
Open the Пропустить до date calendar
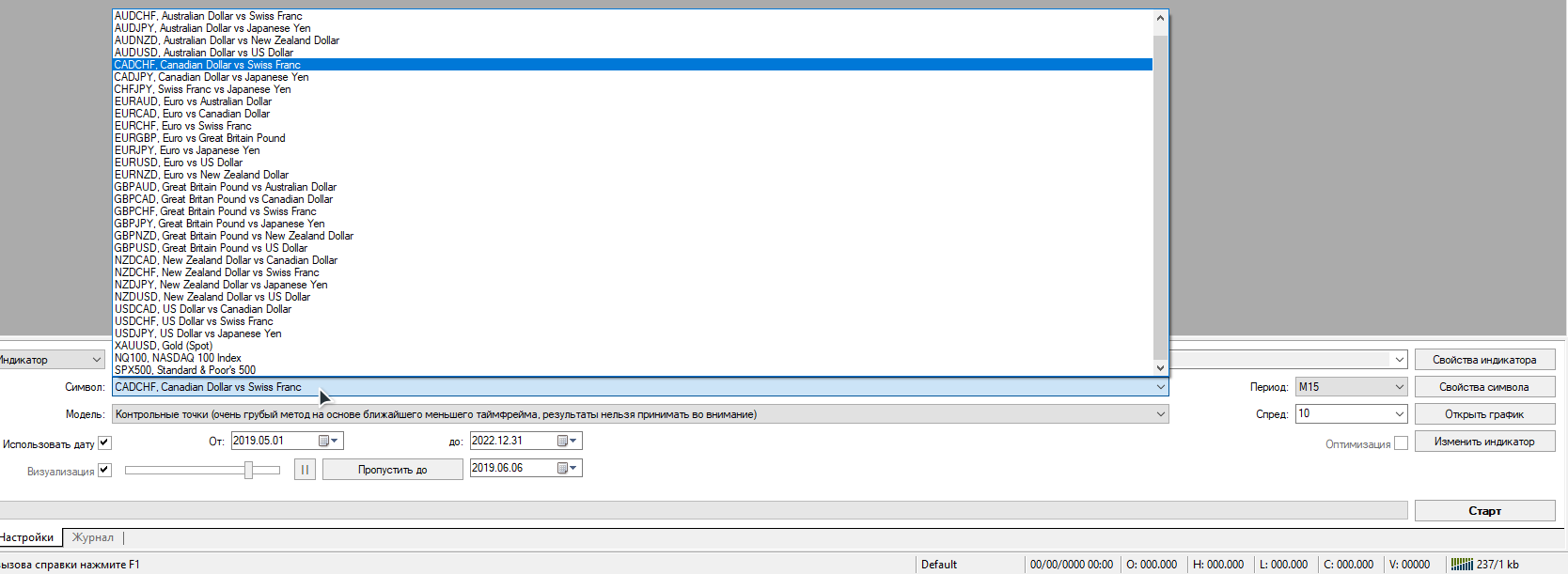(568, 468)
